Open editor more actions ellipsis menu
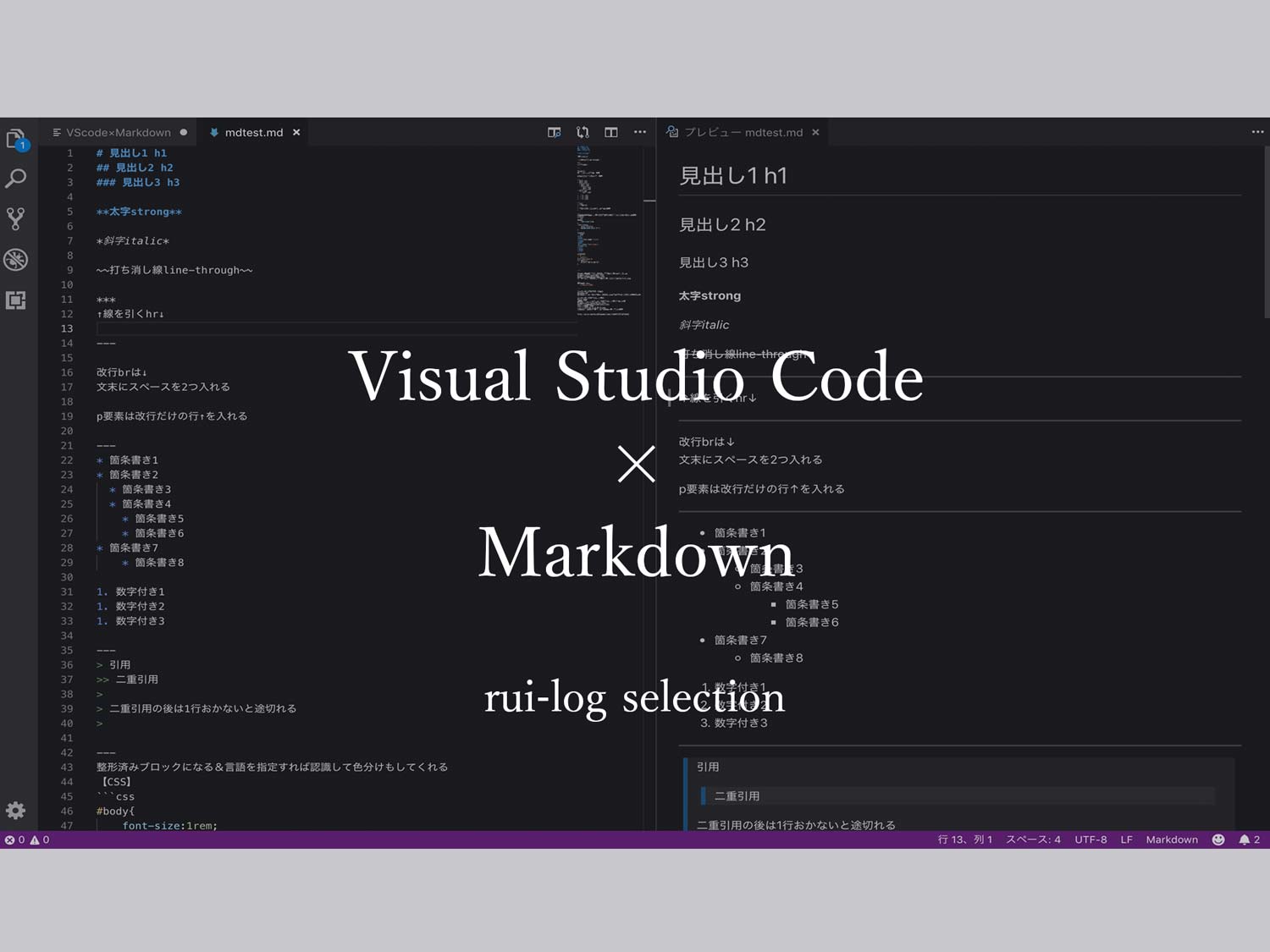This screenshot has height=952, width=1270. (640, 132)
